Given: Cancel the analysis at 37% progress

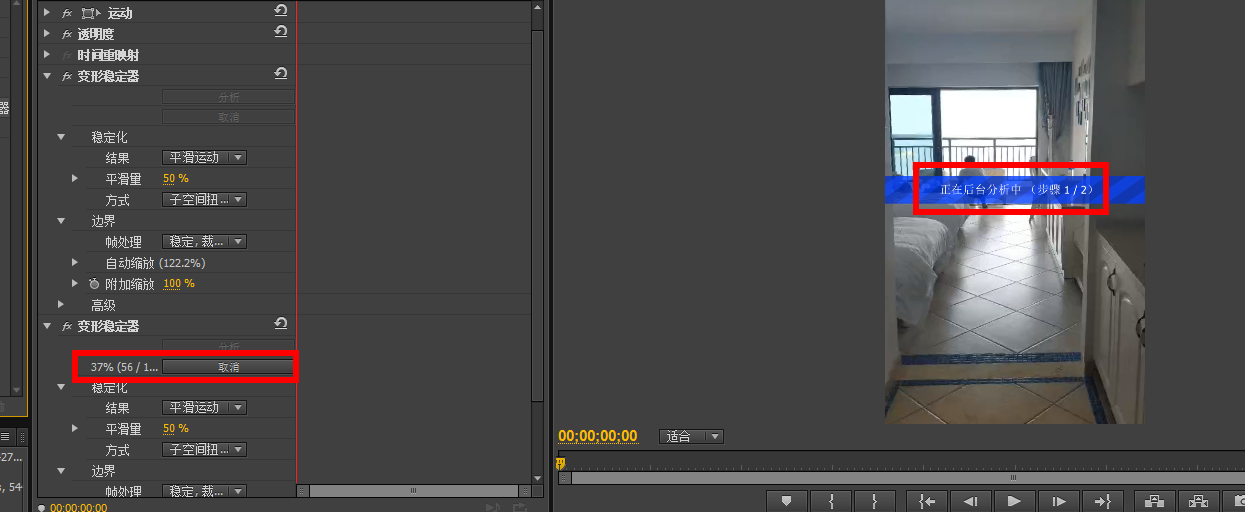Looking at the screenshot, I should pos(228,367).
